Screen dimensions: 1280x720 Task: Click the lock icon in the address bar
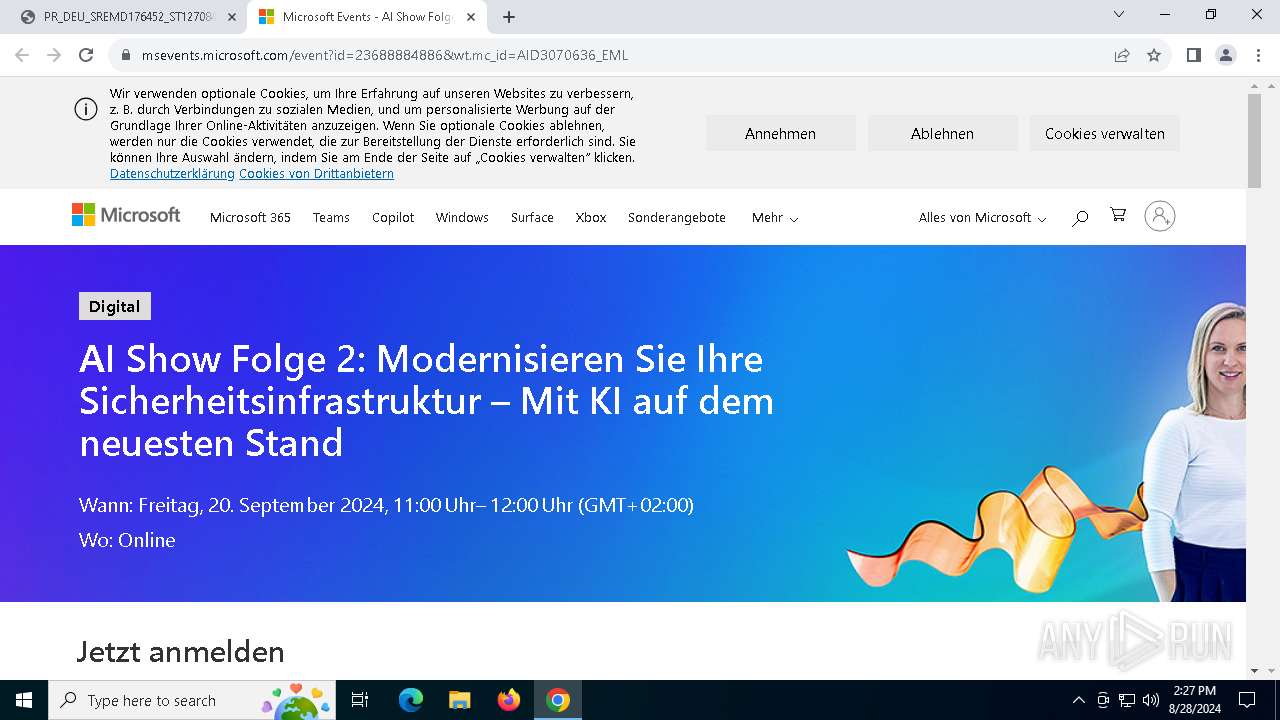coord(126,55)
